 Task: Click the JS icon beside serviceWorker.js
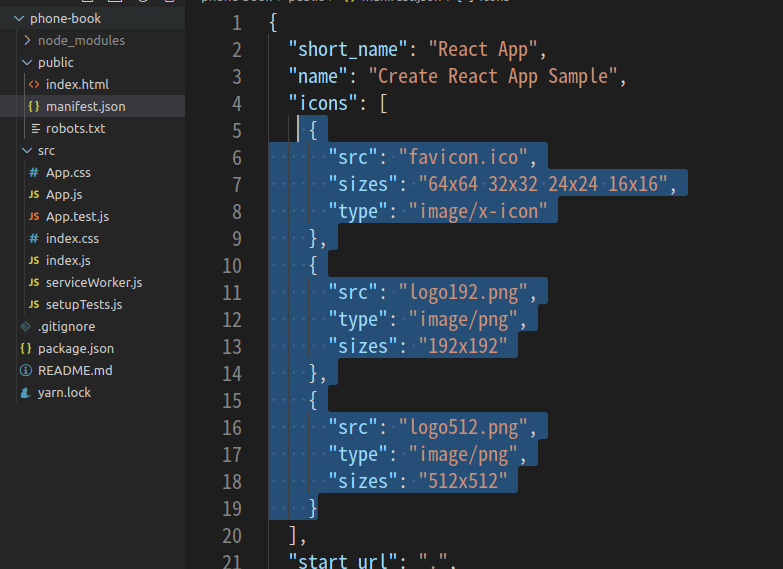click(34, 282)
